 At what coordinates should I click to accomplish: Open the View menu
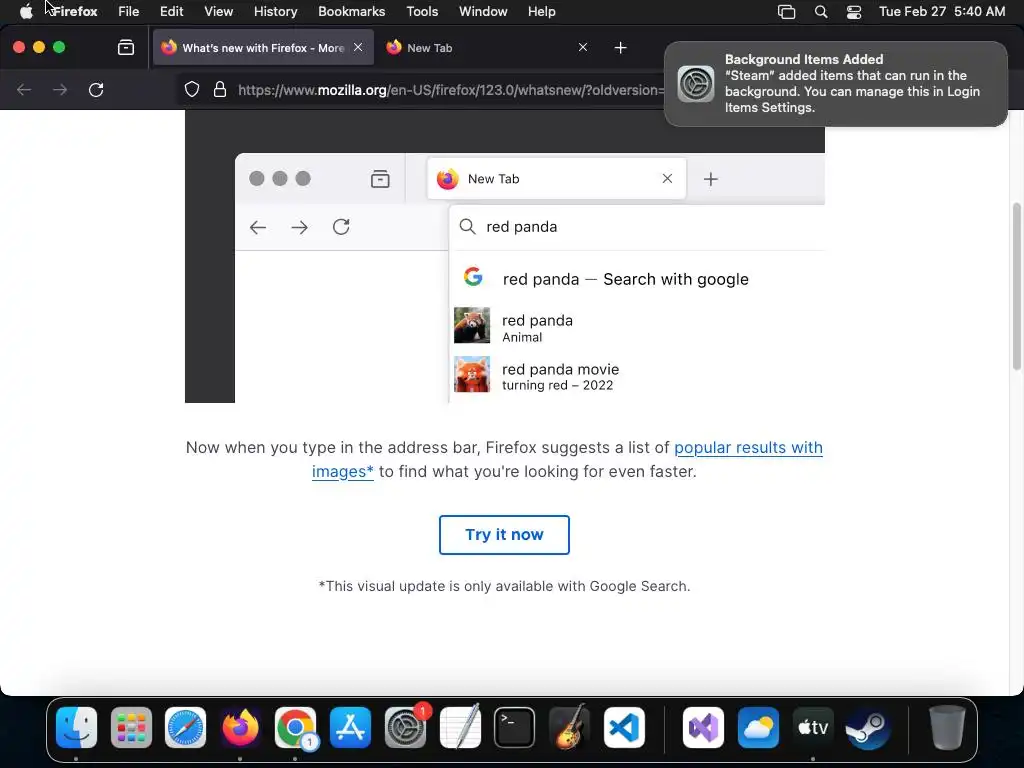click(x=218, y=12)
